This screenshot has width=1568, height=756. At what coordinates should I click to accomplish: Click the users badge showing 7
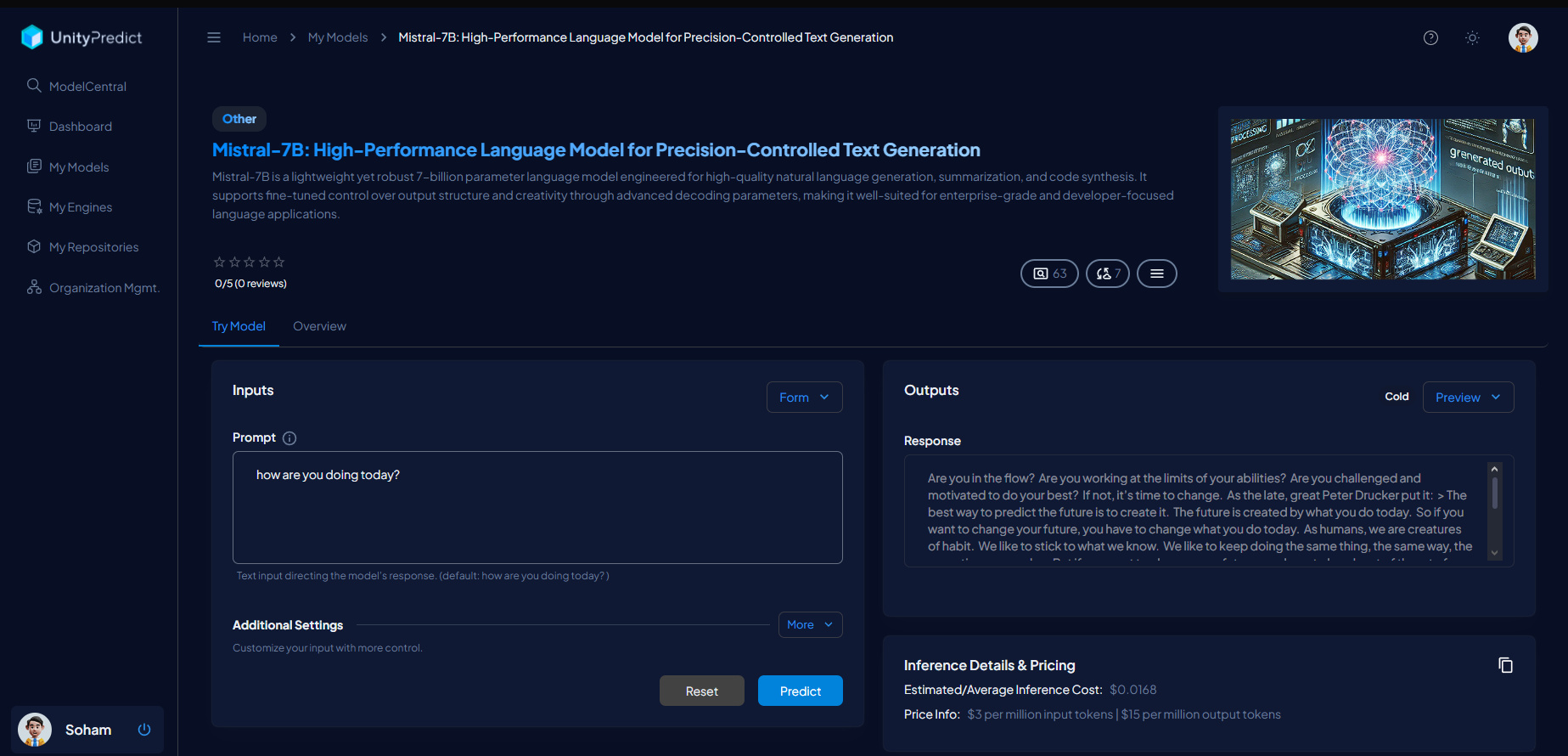click(x=1107, y=274)
